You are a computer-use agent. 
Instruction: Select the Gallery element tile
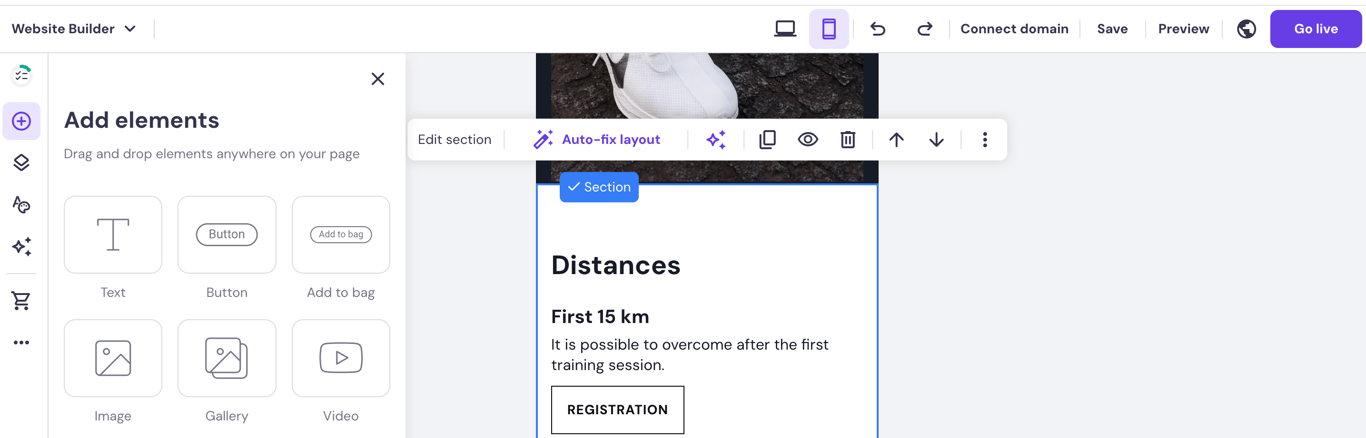coord(227,358)
